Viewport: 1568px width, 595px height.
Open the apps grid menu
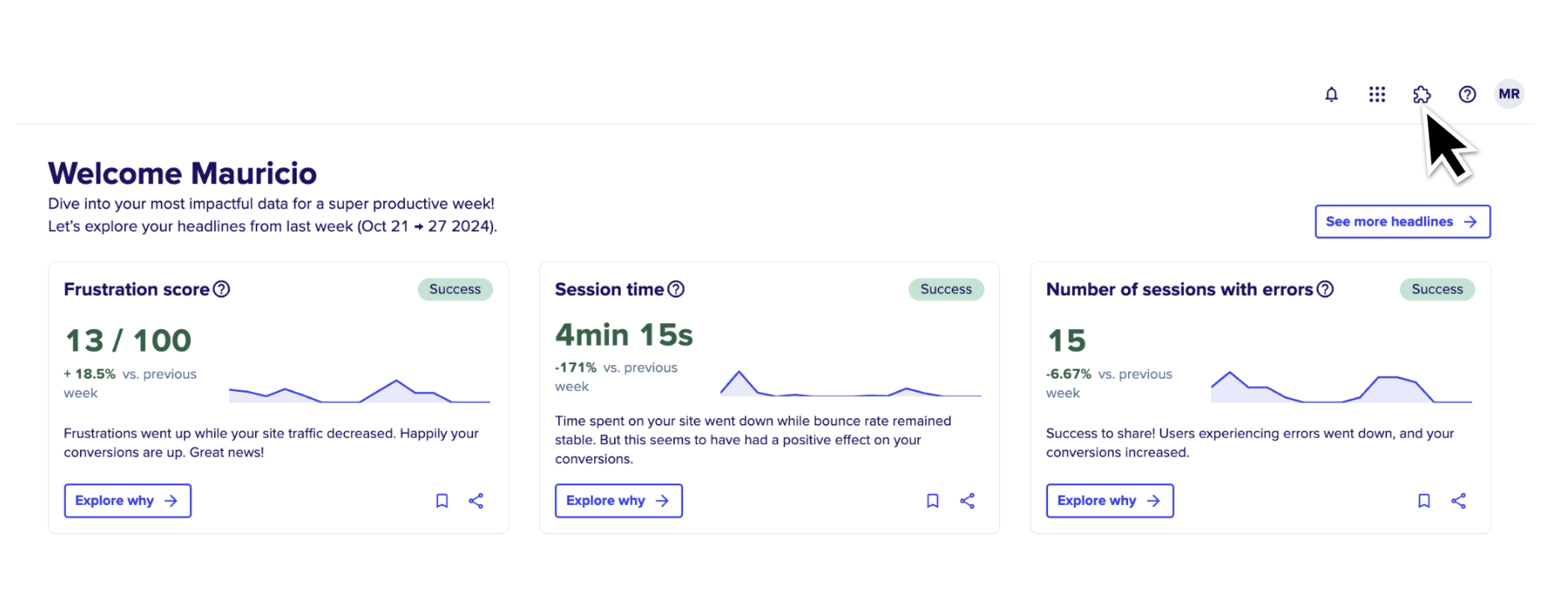(x=1377, y=94)
